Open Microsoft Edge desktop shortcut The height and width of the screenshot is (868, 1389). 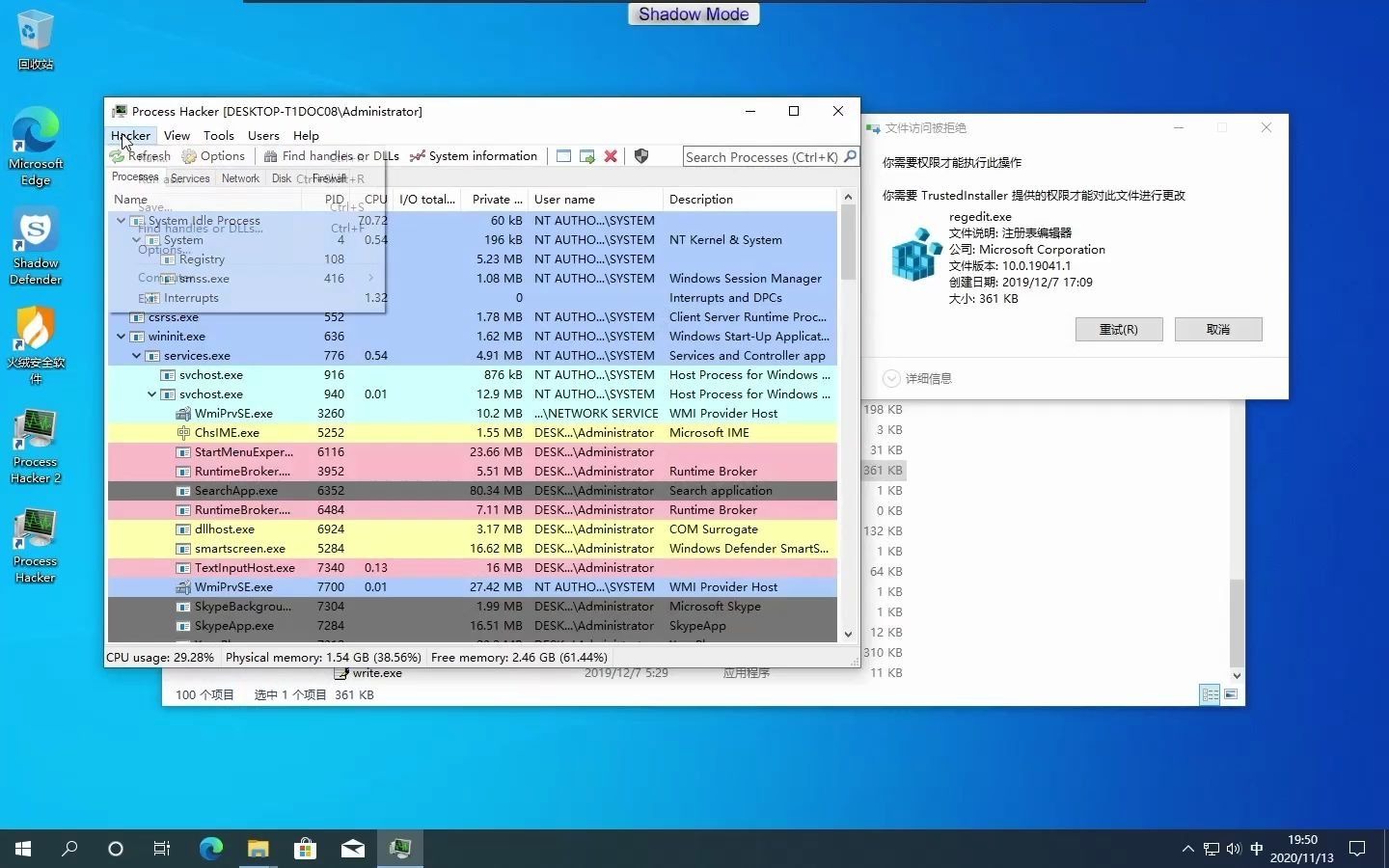pyautogui.click(x=36, y=147)
